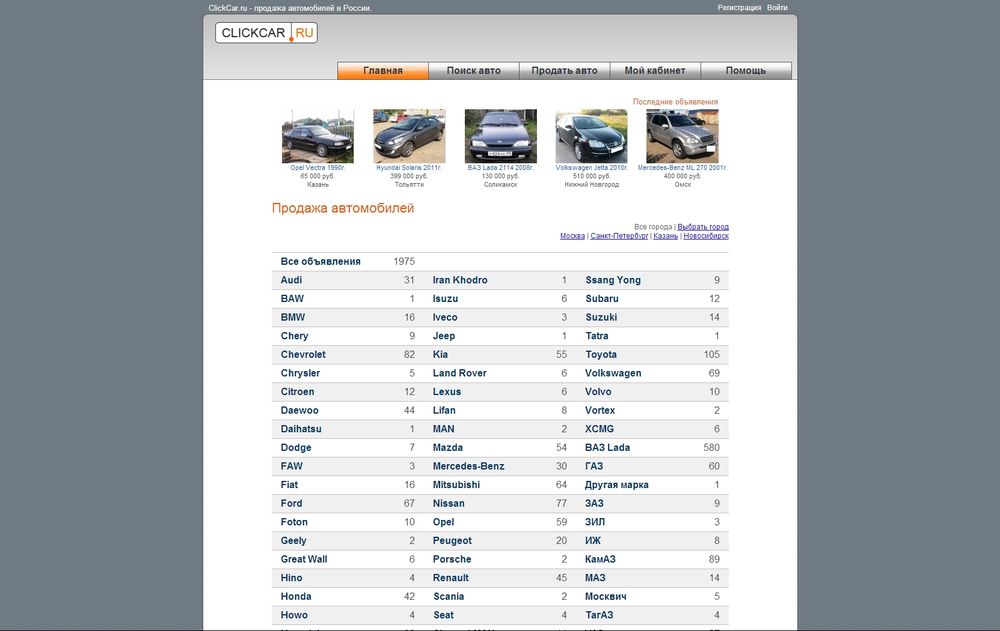This screenshot has width=1000, height=631.
Task: Open the Mazda brand listings
Action: 448,447
